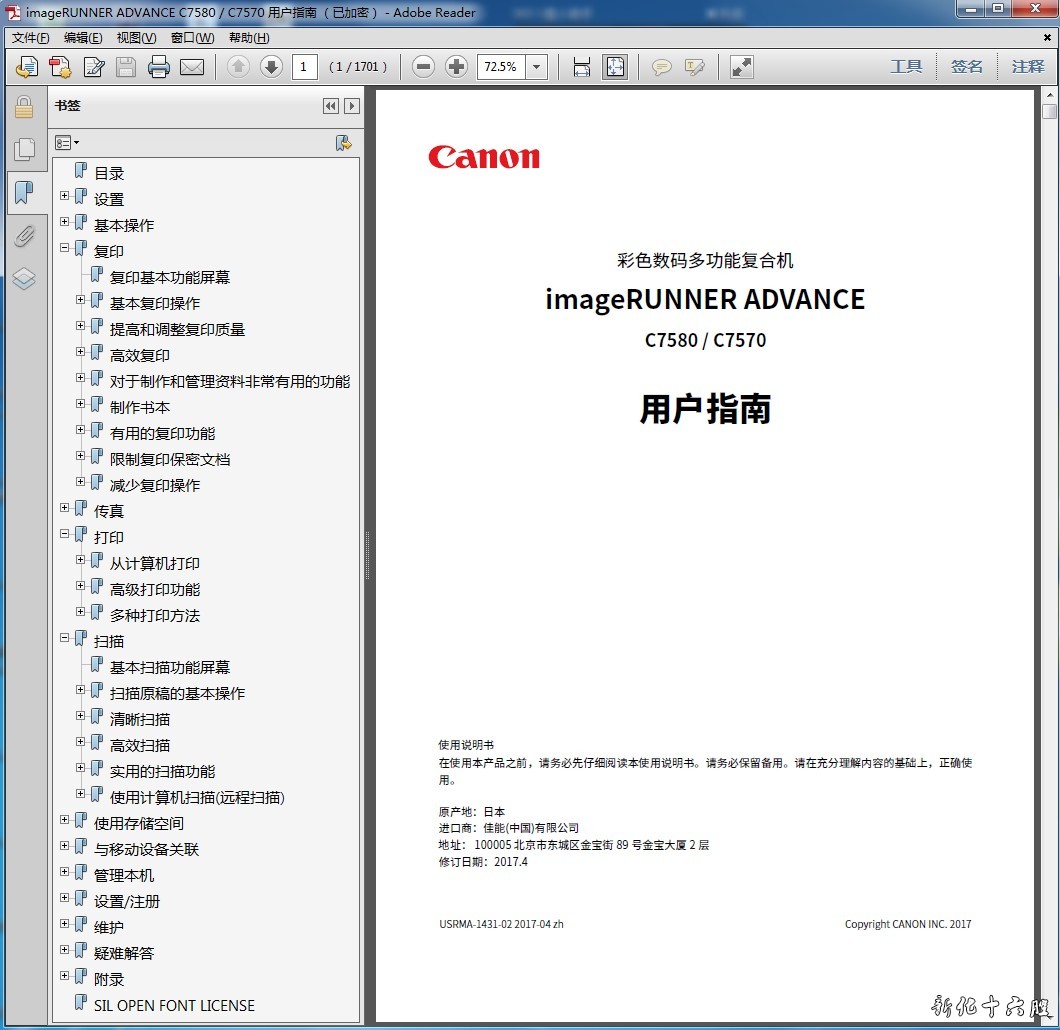Zoom in using the plus button

(x=457, y=67)
